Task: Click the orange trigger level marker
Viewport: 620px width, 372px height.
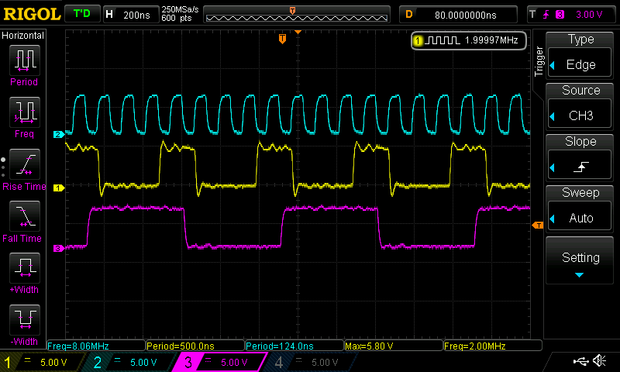Action: point(537,225)
